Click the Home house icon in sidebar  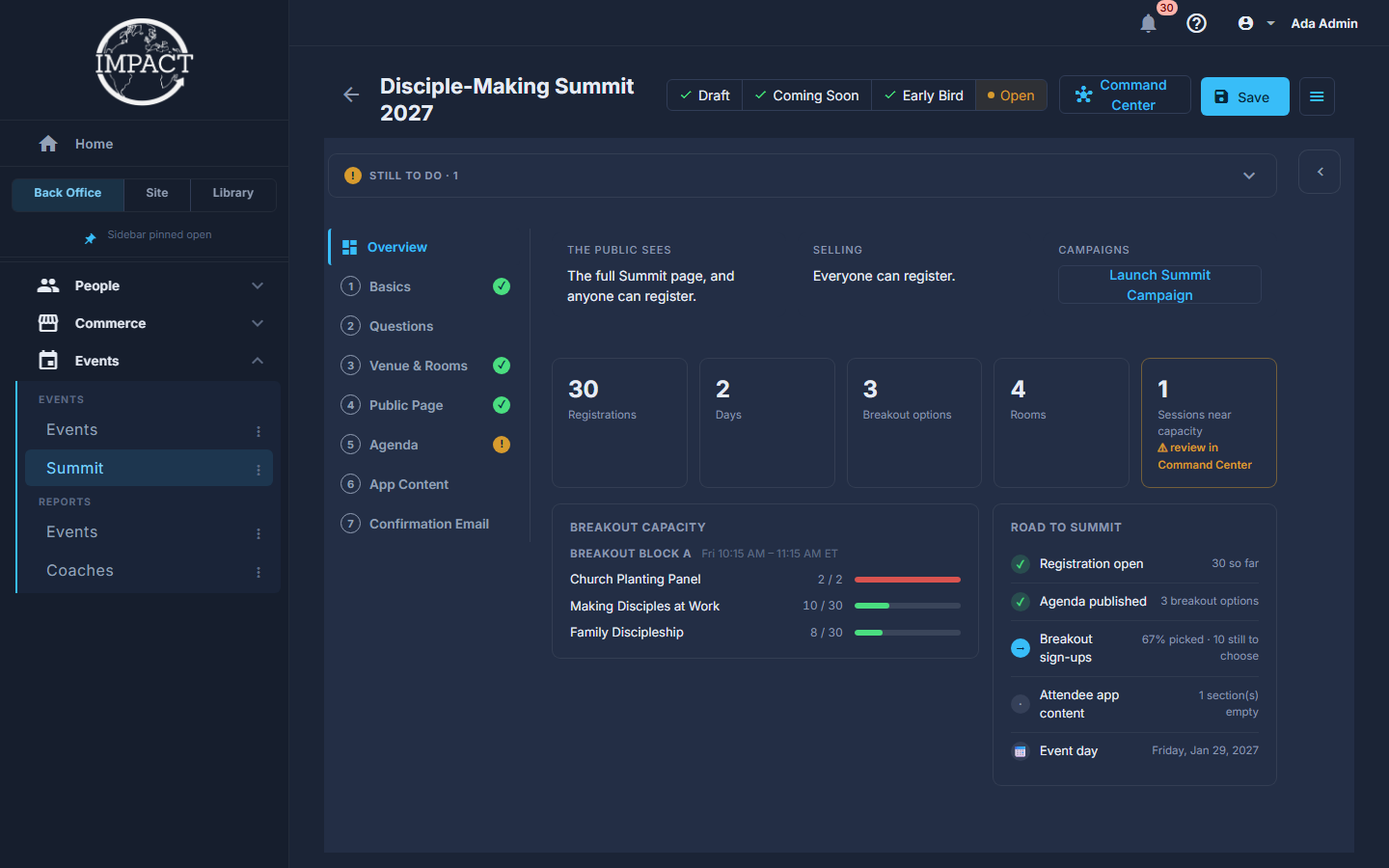tap(48, 144)
